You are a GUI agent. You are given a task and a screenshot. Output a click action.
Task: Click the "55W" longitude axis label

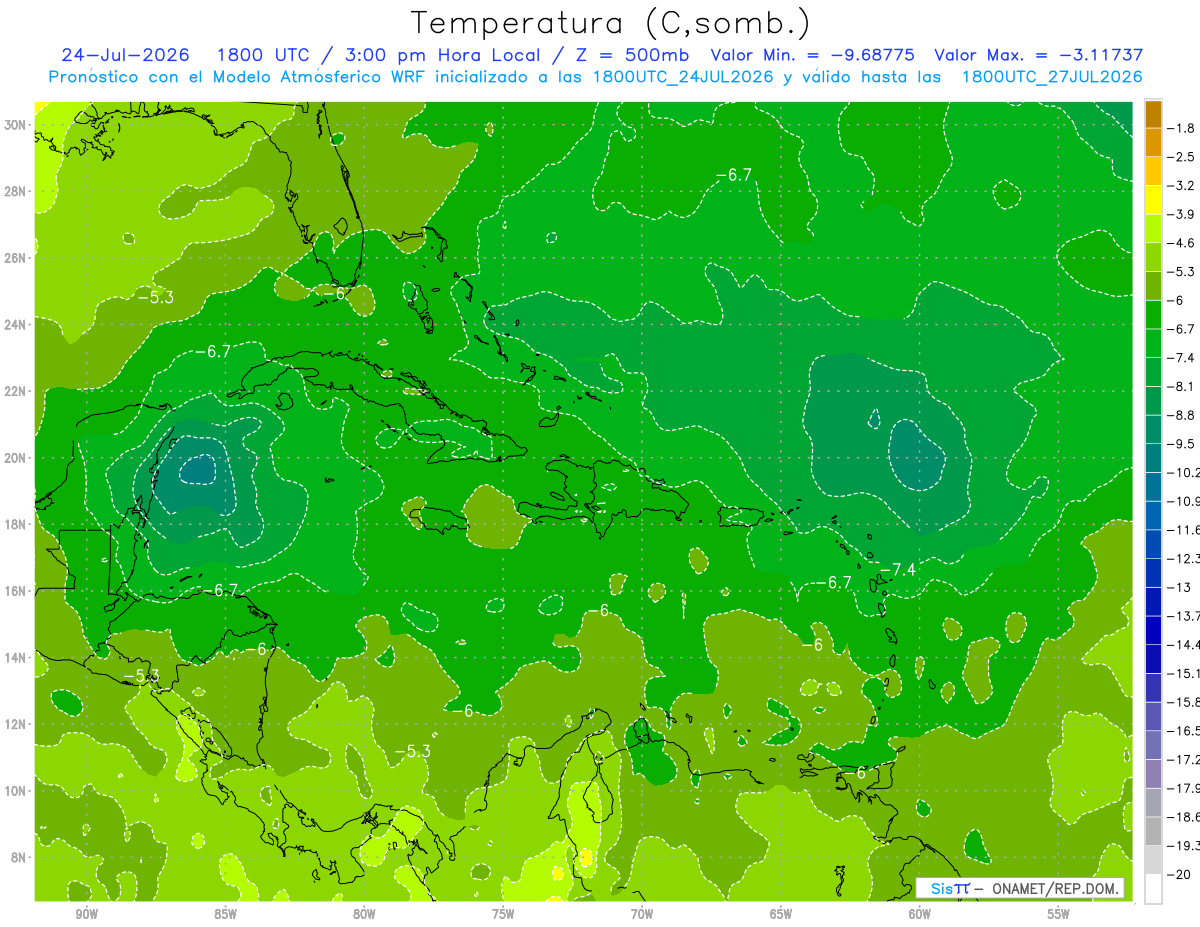pyautogui.click(x=1059, y=914)
